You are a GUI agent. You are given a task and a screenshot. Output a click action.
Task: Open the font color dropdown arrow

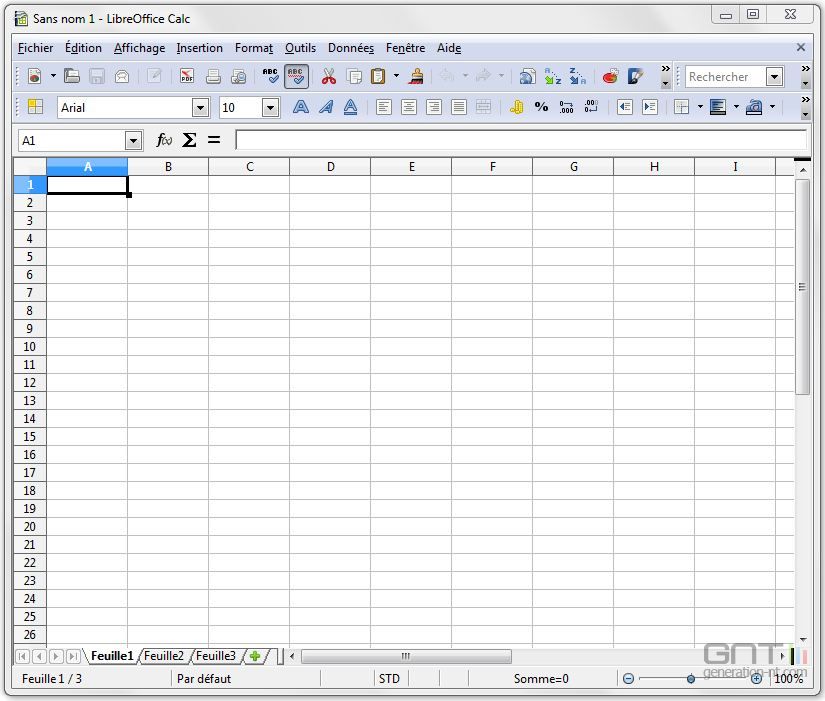772,107
